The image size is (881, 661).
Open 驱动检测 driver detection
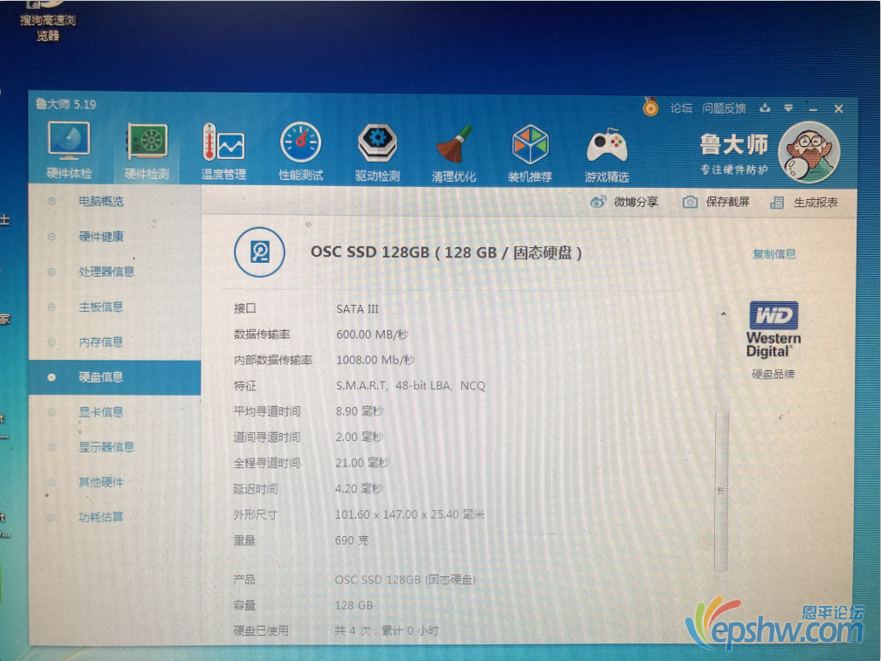[378, 153]
